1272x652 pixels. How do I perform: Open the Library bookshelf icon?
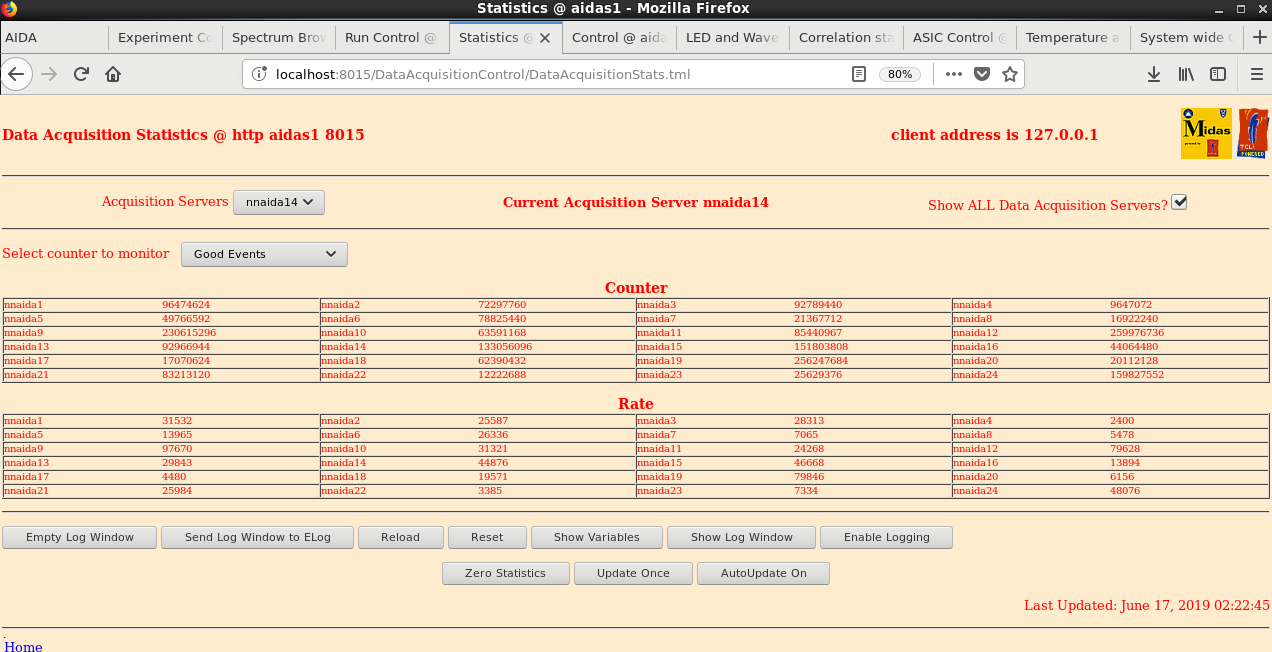click(x=1186, y=74)
